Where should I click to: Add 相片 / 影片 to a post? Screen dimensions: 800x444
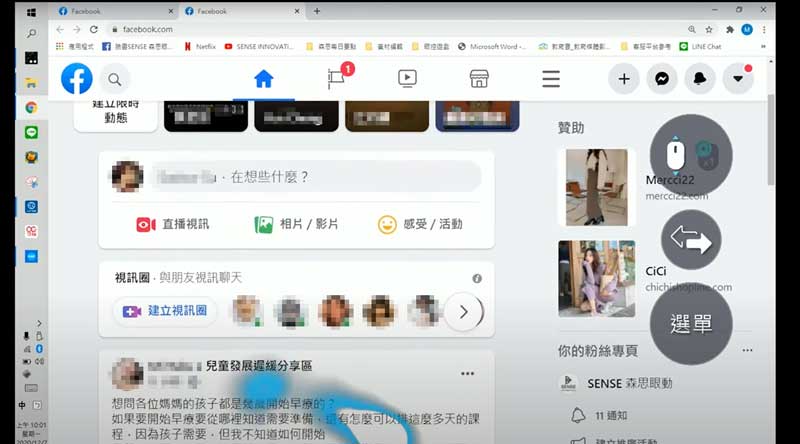[296, 225]
